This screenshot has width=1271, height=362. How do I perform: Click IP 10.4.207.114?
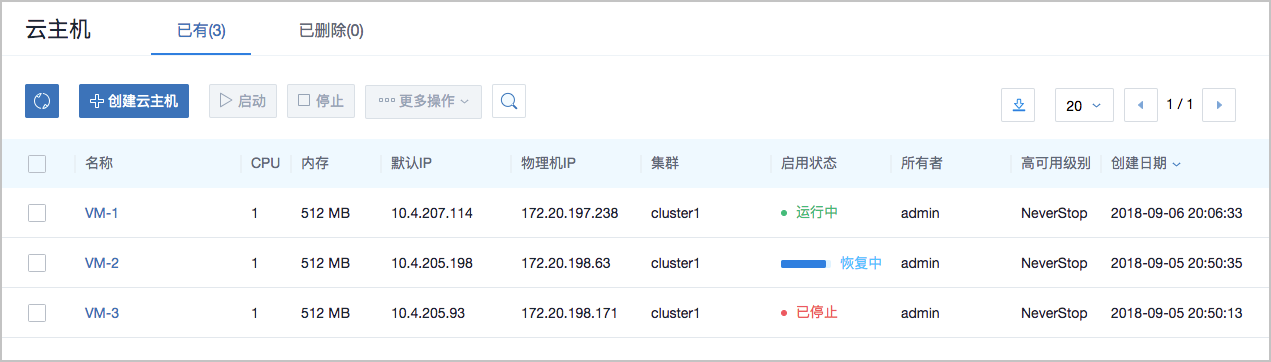click(432, 213)
